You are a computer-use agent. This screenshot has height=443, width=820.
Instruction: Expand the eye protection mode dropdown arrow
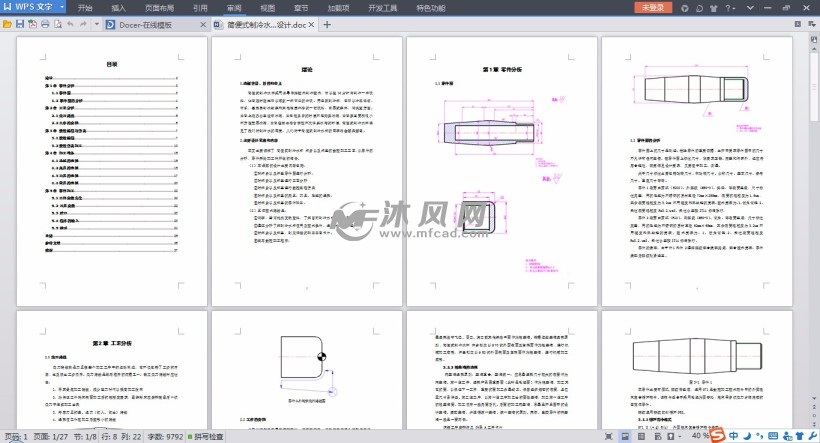pyautogui.click(x=679, y=436)
